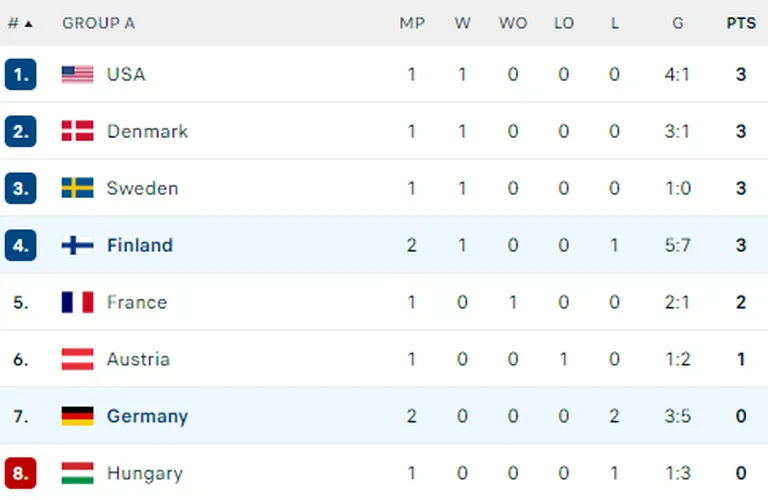Viewport: 768px width, 500px height.
Task: Click the G goals column header
Action: tap(678, 23)
